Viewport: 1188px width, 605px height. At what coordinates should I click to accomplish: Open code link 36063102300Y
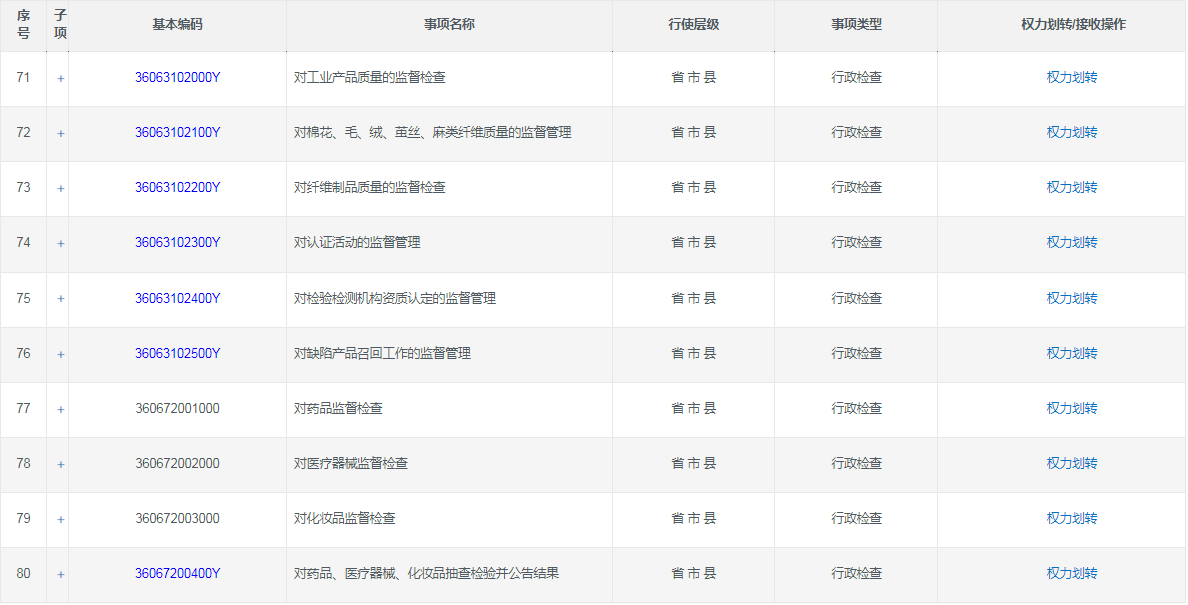coord(177,242)
